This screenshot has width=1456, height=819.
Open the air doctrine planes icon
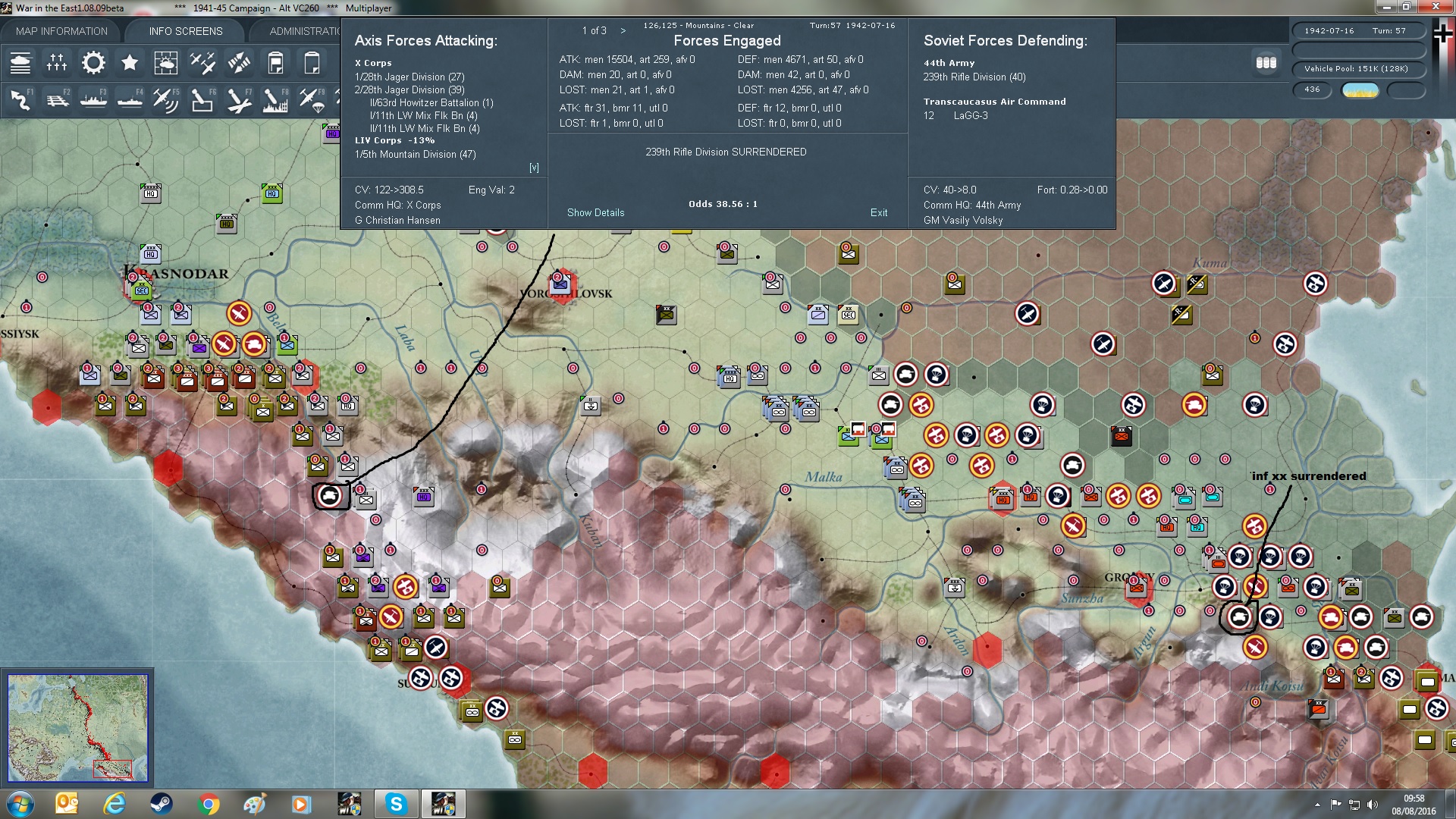pos(202,63)
